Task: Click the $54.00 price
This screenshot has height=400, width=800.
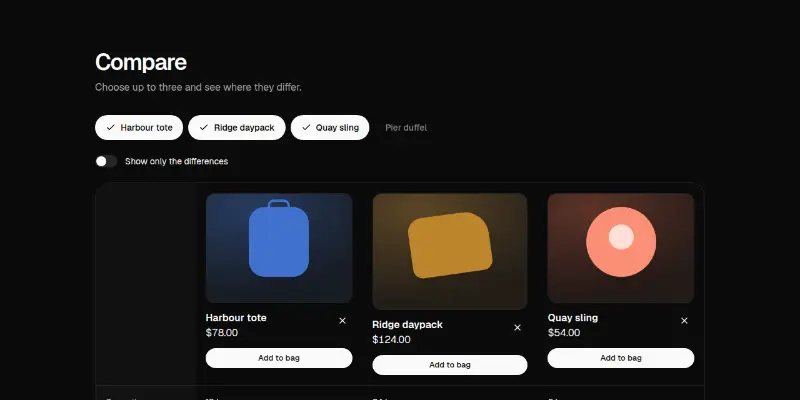Action: (564, 333)
